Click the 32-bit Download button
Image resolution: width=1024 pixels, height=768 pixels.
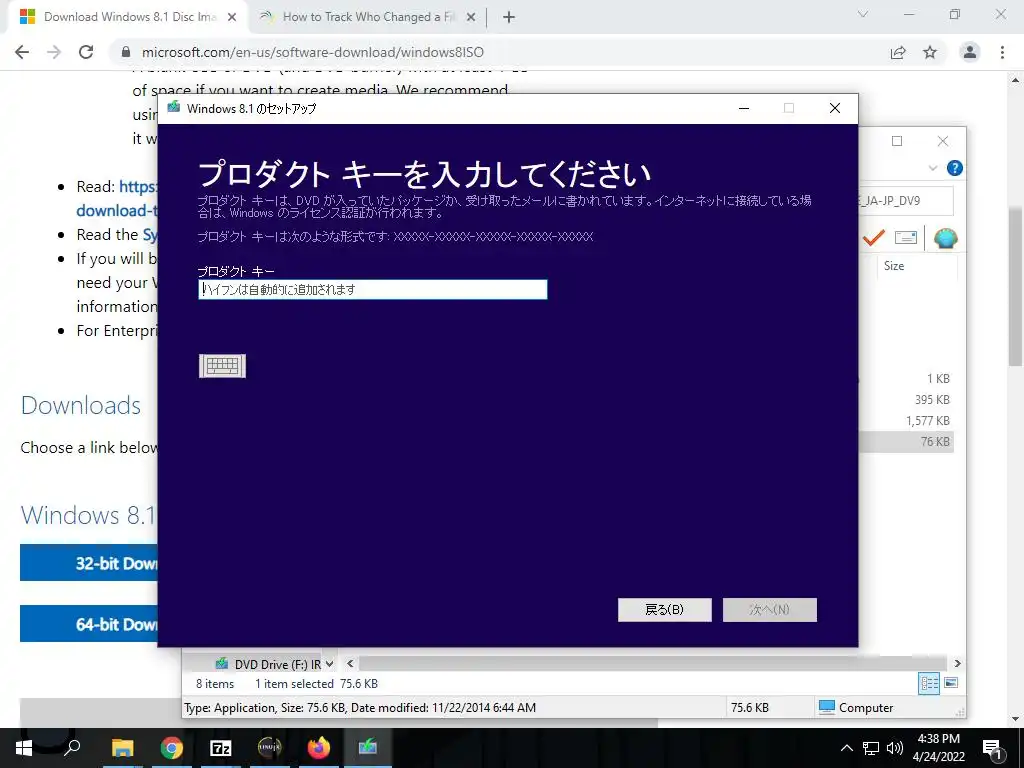[89, 563]
